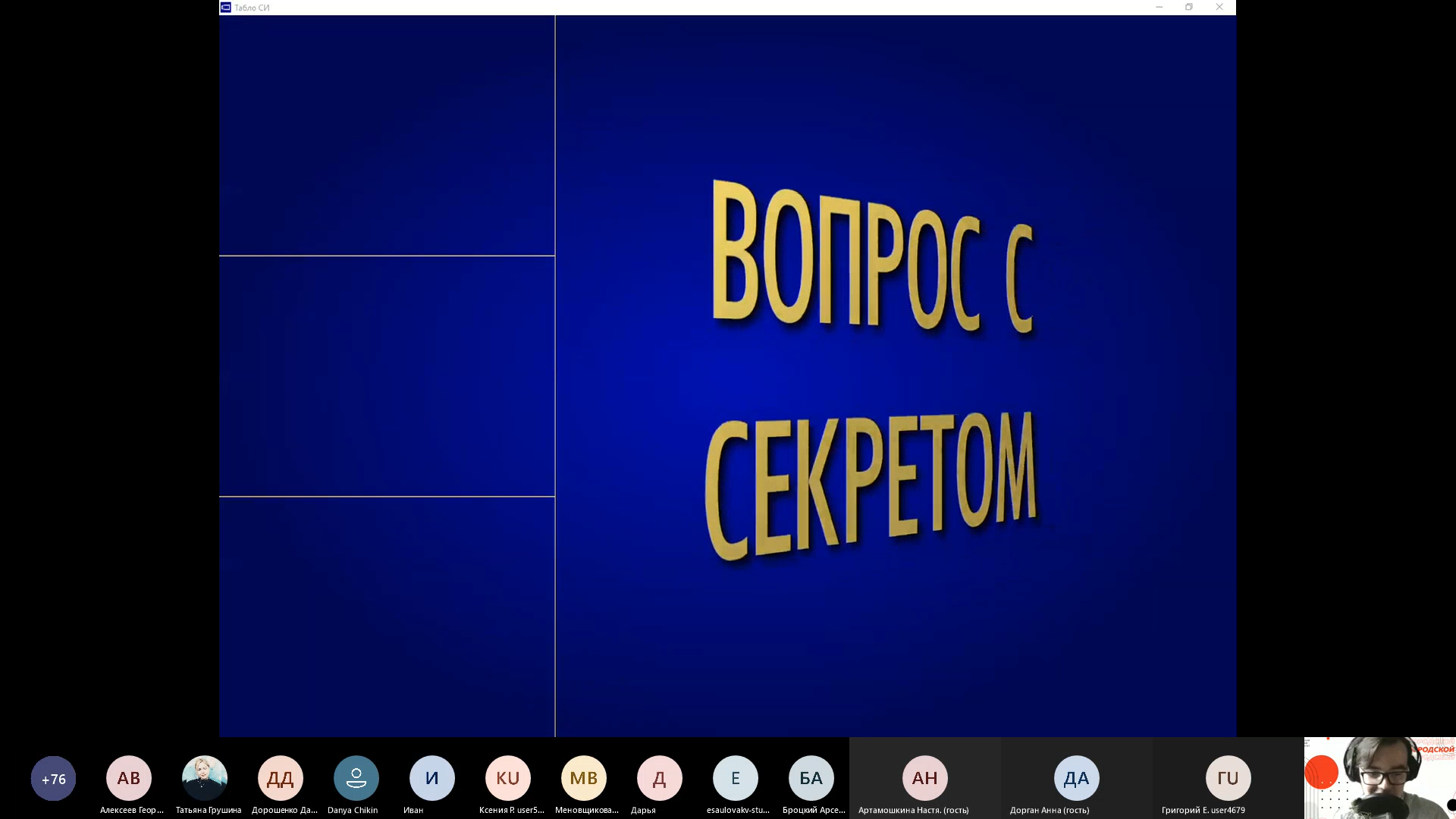Restore the Табло СИ window size
Image resolution: width=1456 pixels, height=819 pixels.
pyautogui.click(x=1188, y=7)
